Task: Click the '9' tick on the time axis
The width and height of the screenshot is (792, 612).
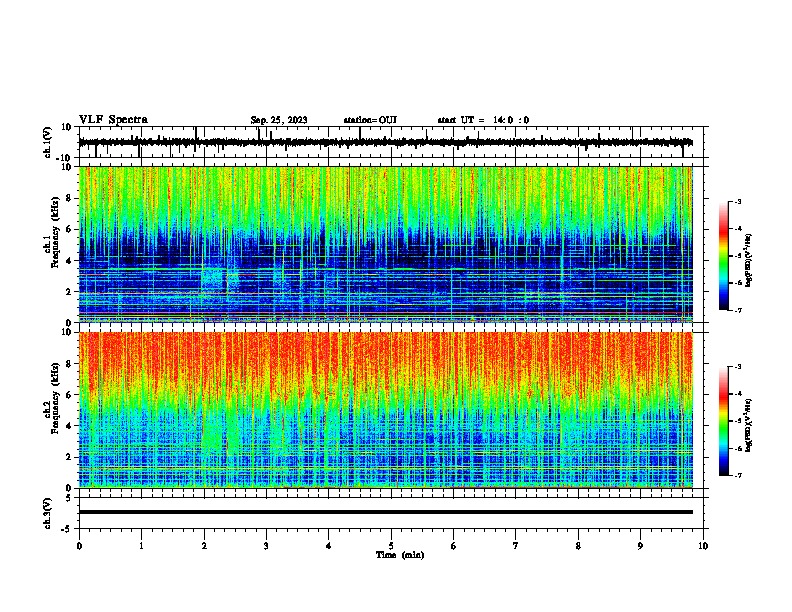Action: 640,546
